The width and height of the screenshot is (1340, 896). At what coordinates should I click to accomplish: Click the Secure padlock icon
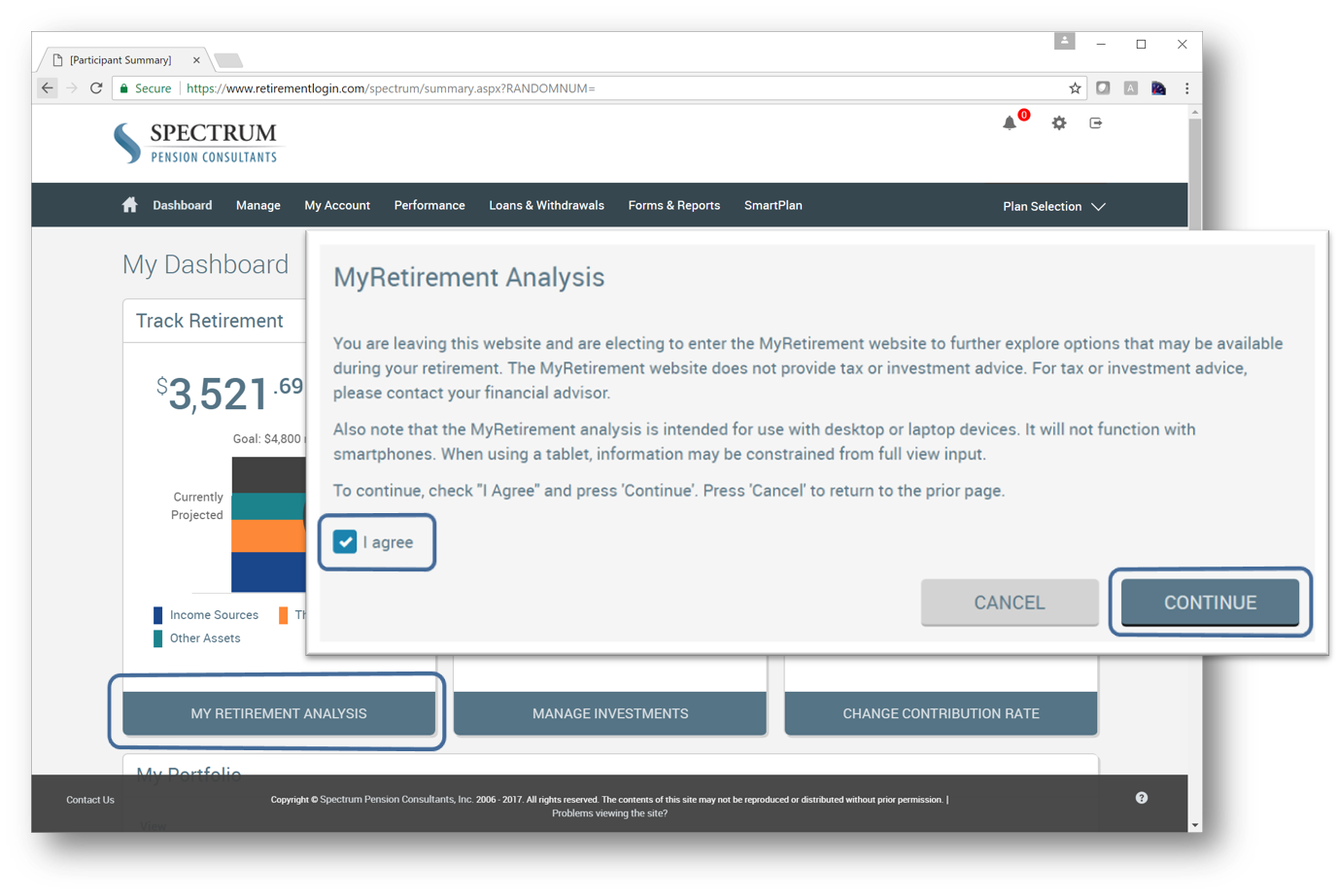point(124,88)
